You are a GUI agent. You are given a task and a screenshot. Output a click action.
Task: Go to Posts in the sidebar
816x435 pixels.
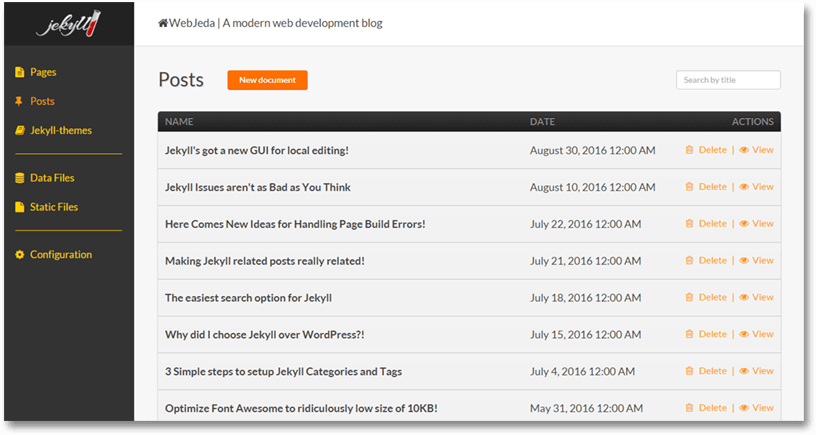click(x=42, y=101)
